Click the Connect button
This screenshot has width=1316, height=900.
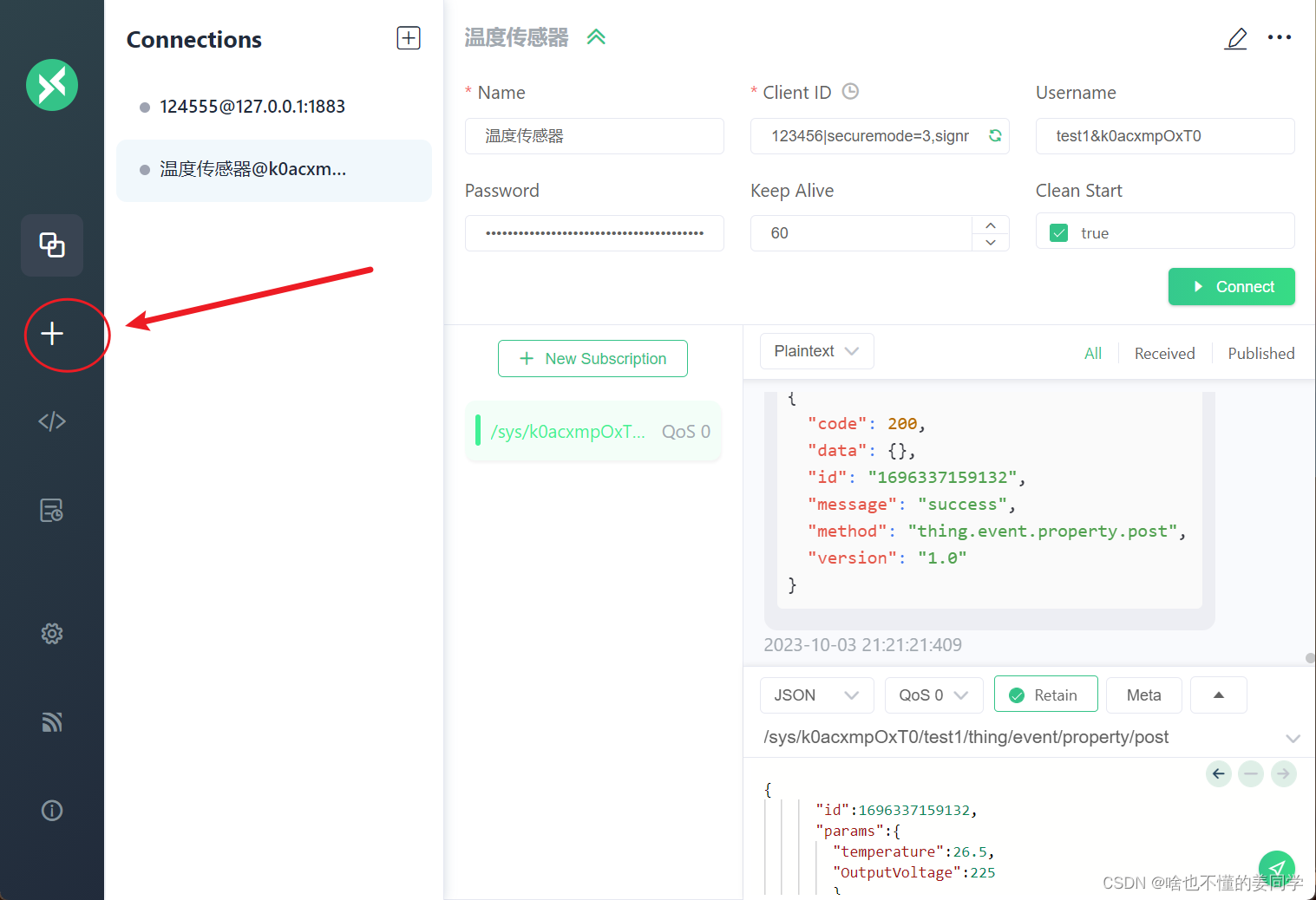point(1231,286)
